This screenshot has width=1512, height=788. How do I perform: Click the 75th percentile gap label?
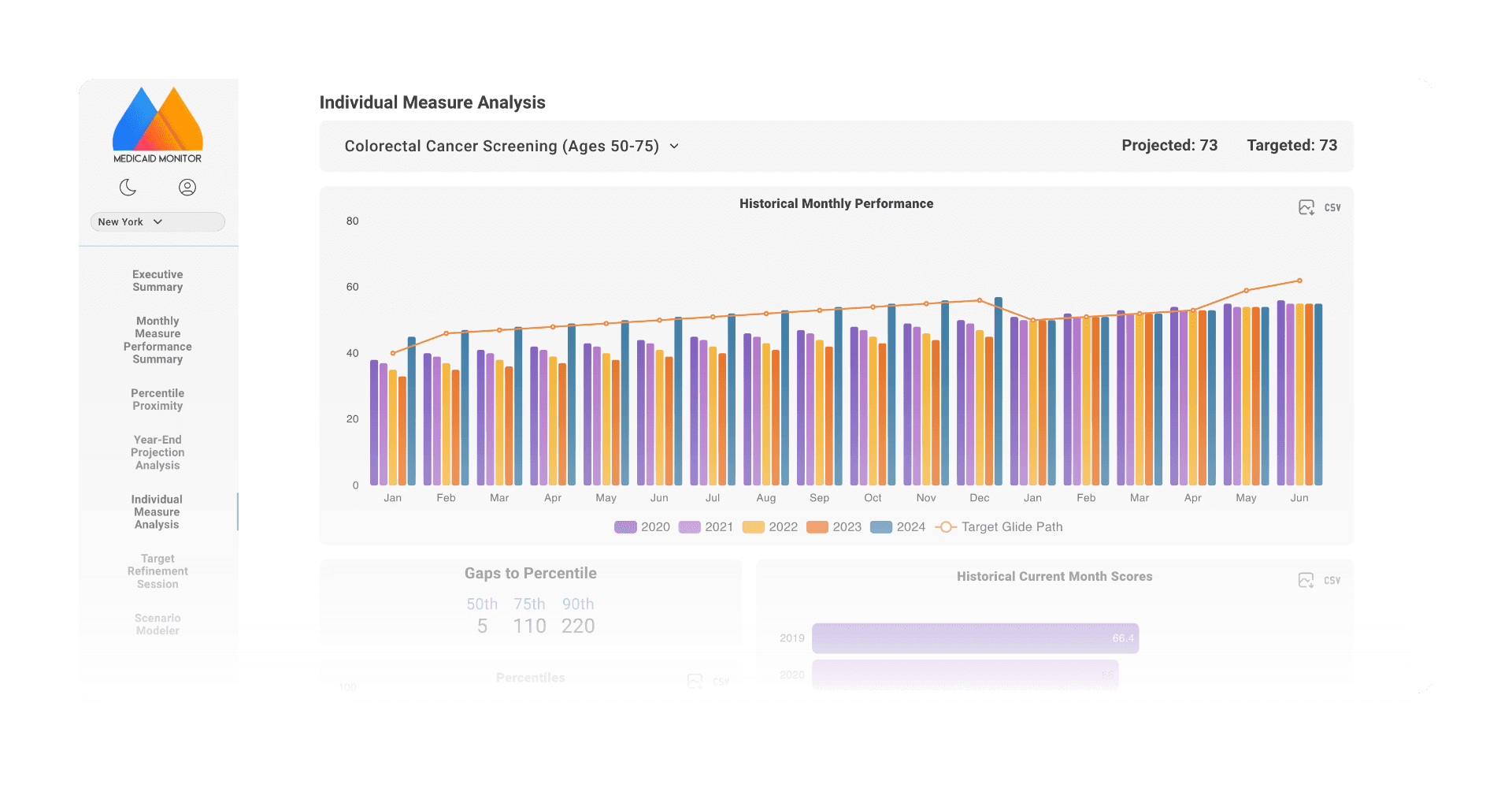529,604
